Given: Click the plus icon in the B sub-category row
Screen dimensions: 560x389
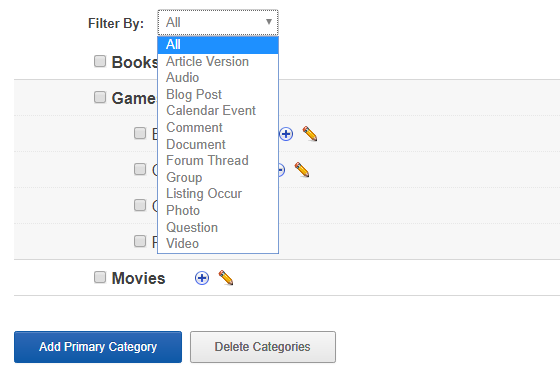Looking at the screenshot, I should tap(286, 134).
